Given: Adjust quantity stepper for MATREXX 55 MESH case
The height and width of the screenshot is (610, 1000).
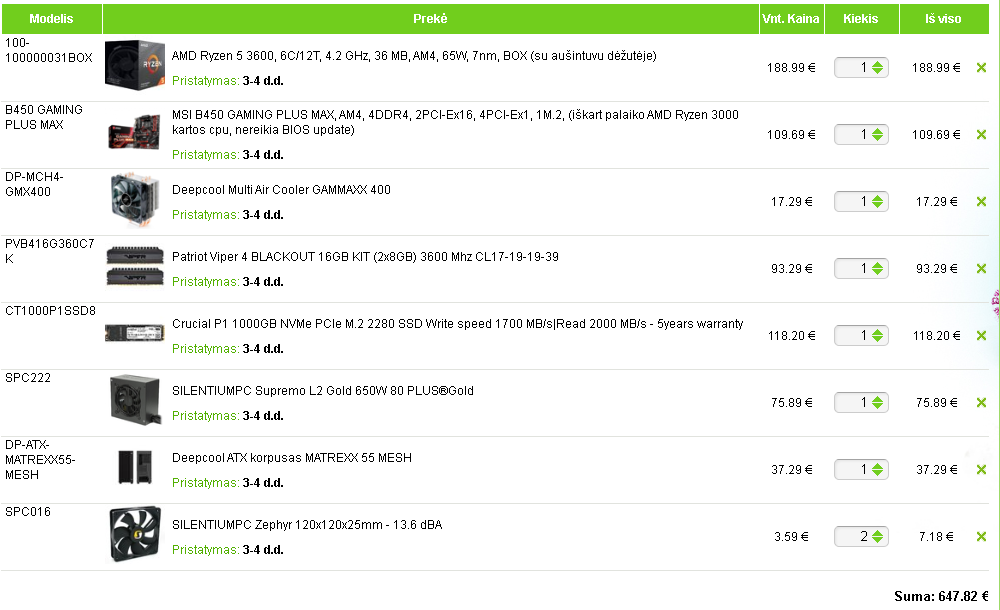Looking at the screenshot, I should [x=878, y=470].
